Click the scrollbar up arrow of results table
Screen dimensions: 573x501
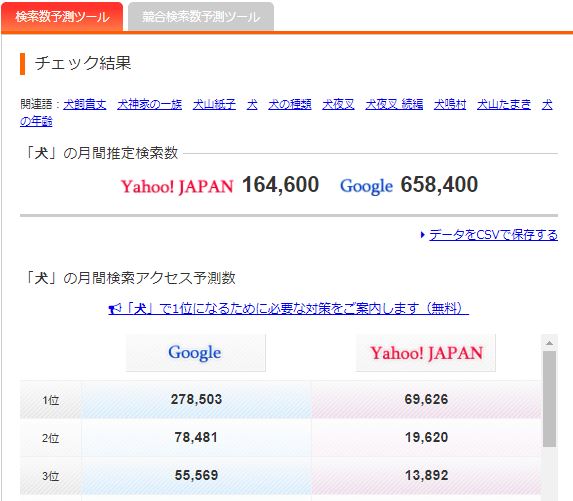pyautogui.click(x=549, y=343)
